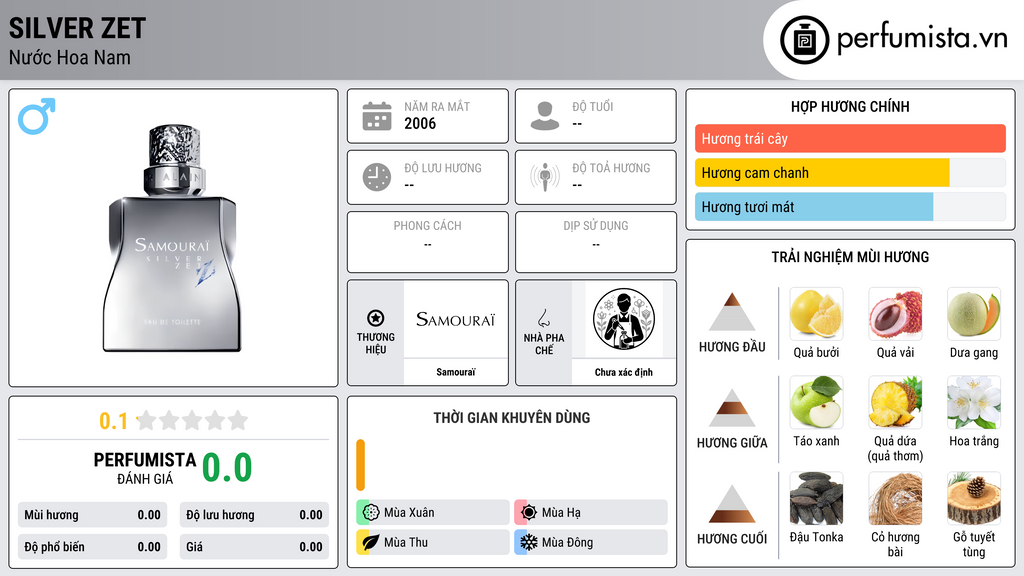Click the yellow 0.1 rating number

point(113,421)
